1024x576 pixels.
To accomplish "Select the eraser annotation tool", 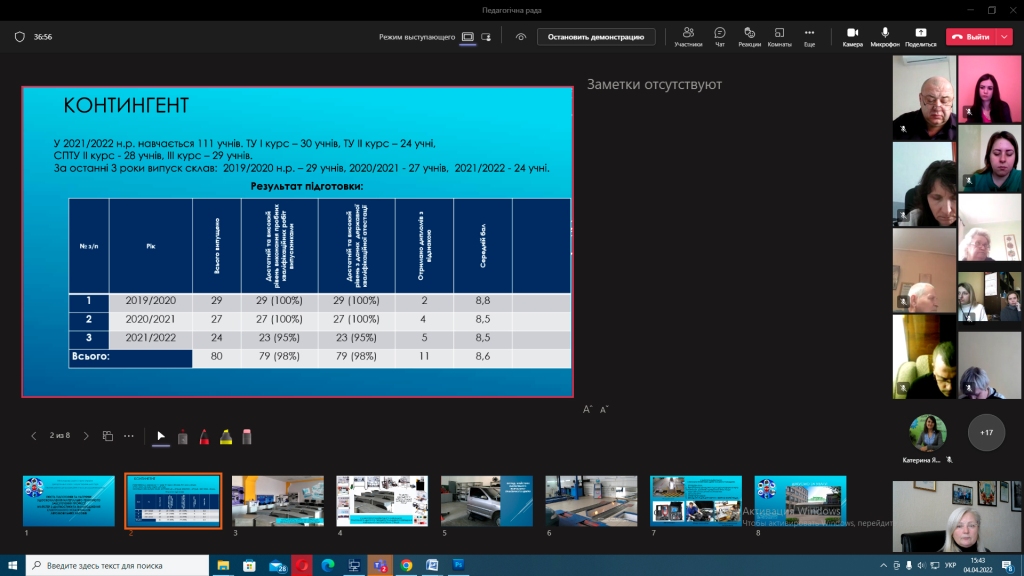I will (247, 436).
